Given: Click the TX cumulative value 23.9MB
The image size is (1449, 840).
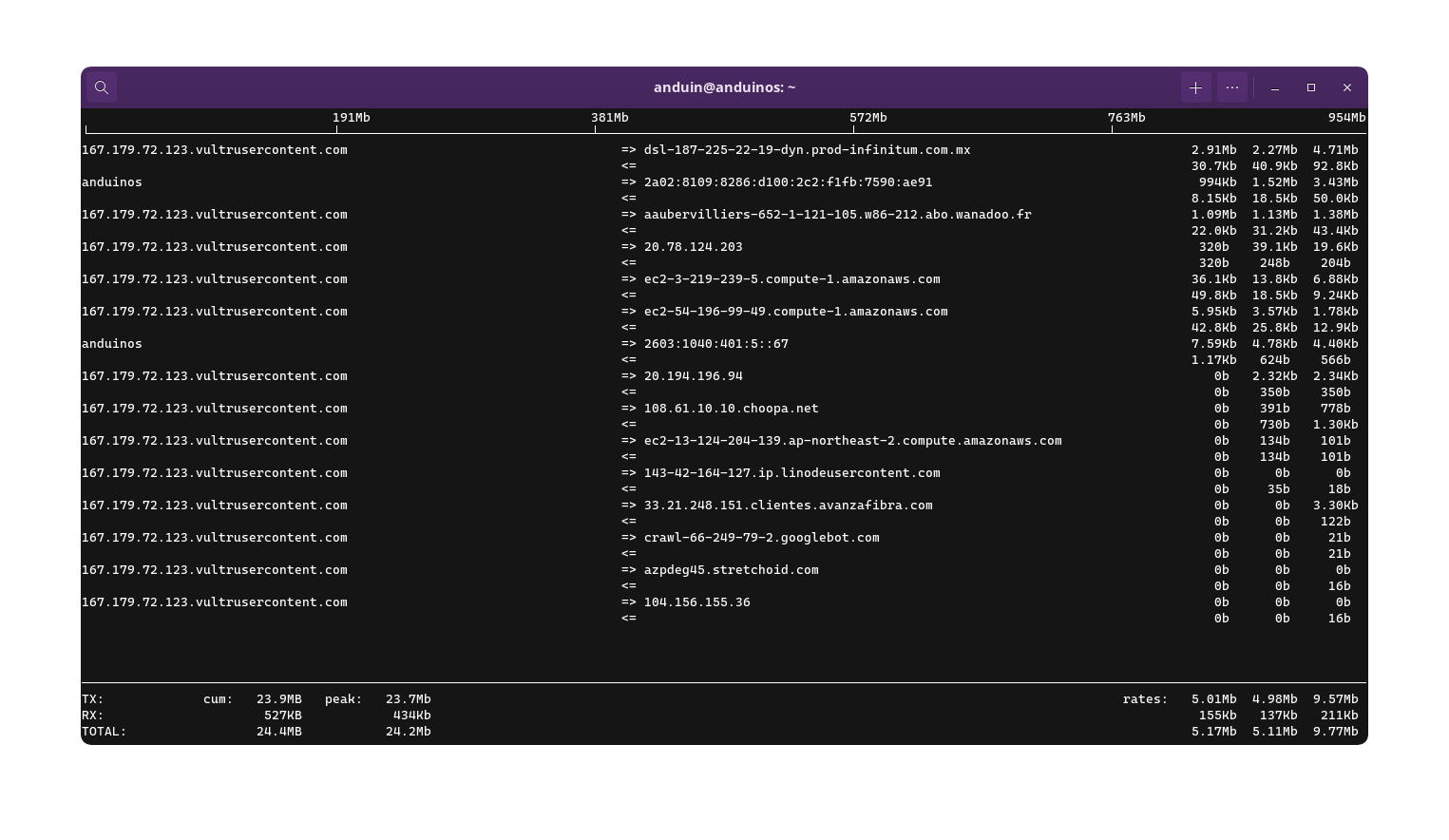Looking at the screenshot, I should (278, 699).
